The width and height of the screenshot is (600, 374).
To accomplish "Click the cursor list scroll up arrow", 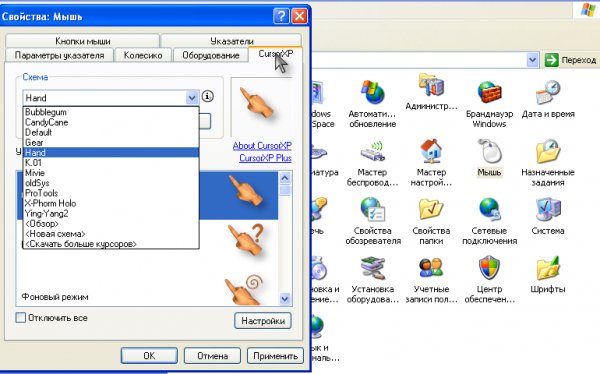I will 285,178.
